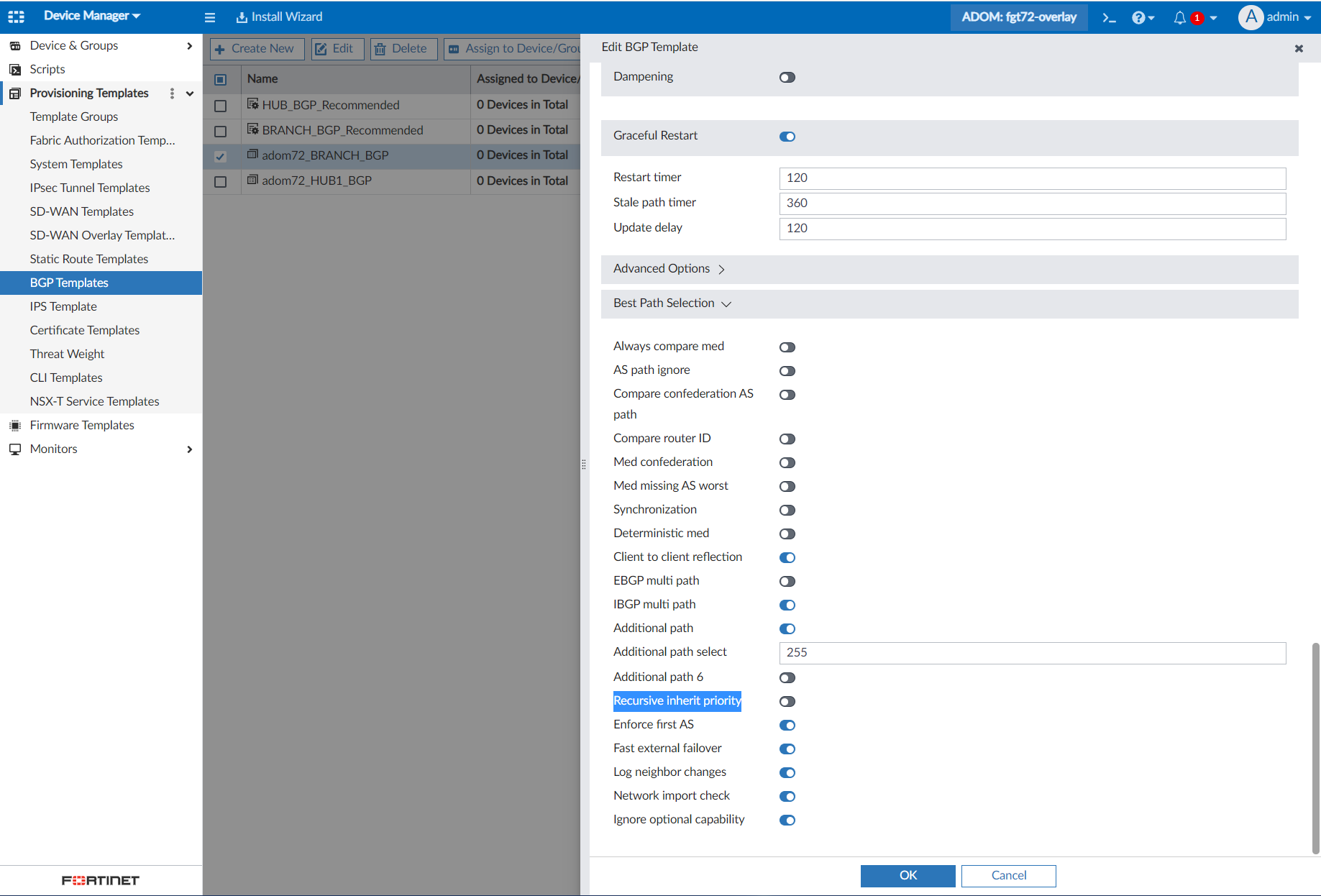
Task: Toggle sidebar with the hamburger menu icon
Action: (210, 17)
